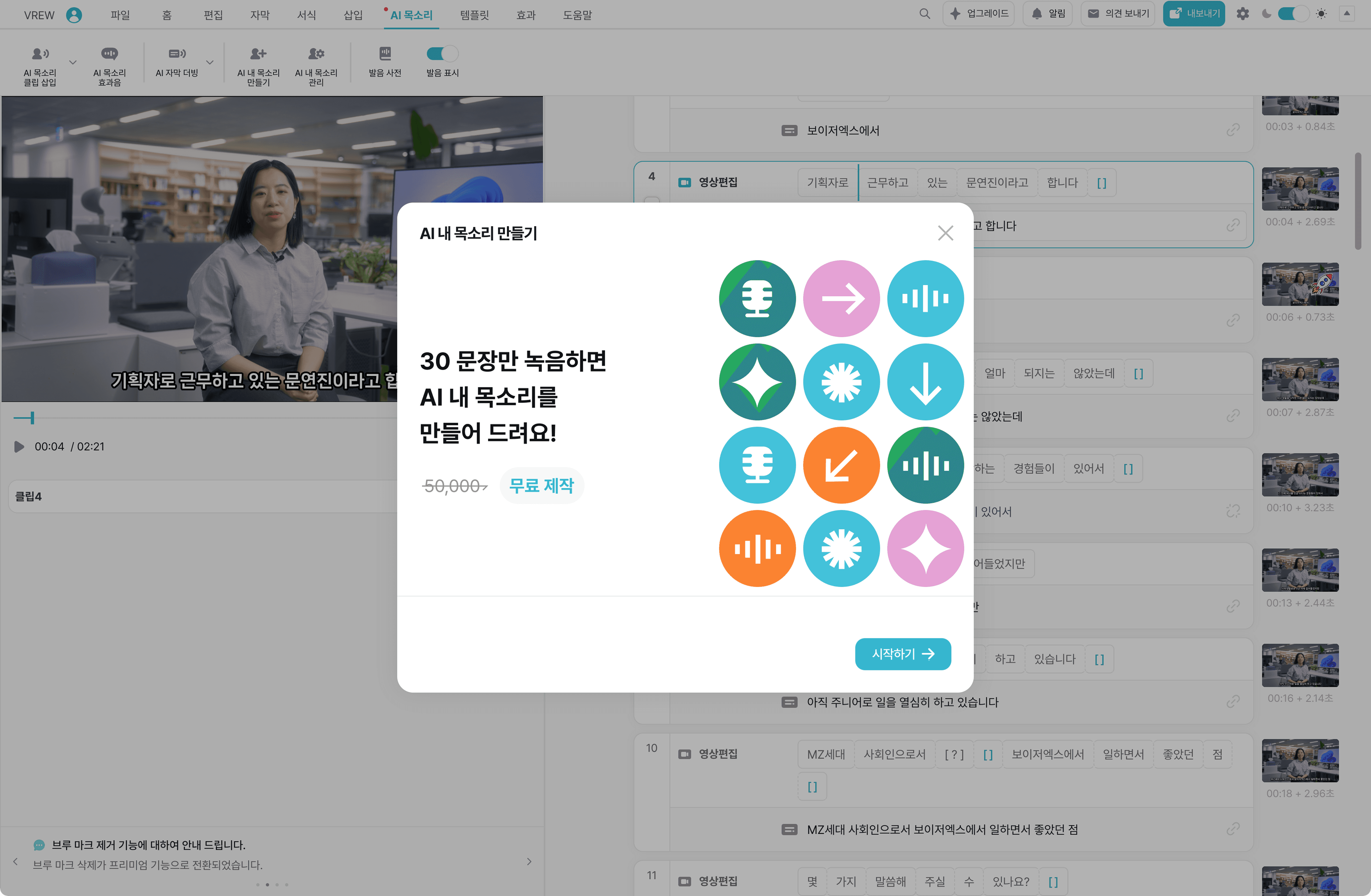Screen dimensions: 1371x896
Task: Open the settings gear icon
Action: click(x=1243, y=14)
